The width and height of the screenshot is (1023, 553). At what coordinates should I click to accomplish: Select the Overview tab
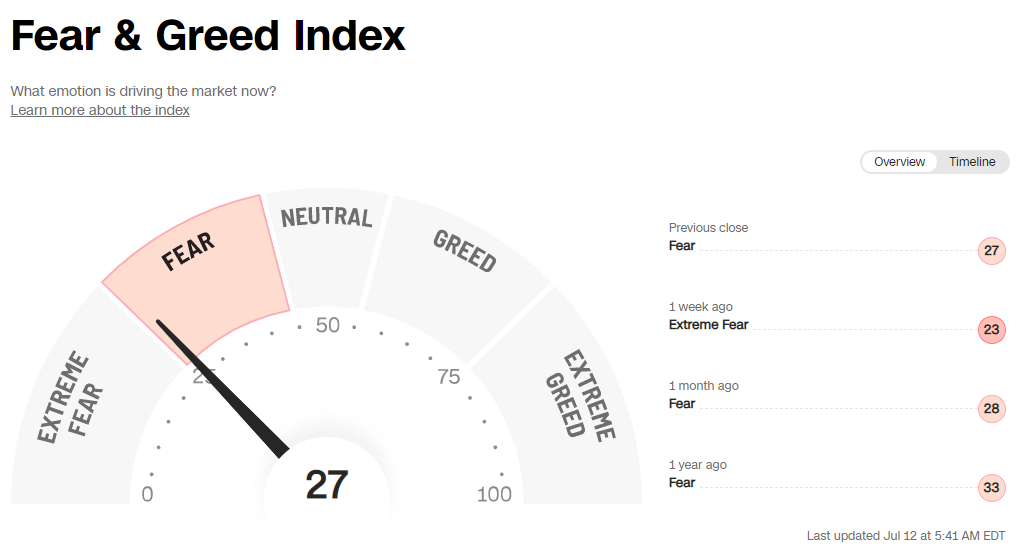[x=899, y=162]
